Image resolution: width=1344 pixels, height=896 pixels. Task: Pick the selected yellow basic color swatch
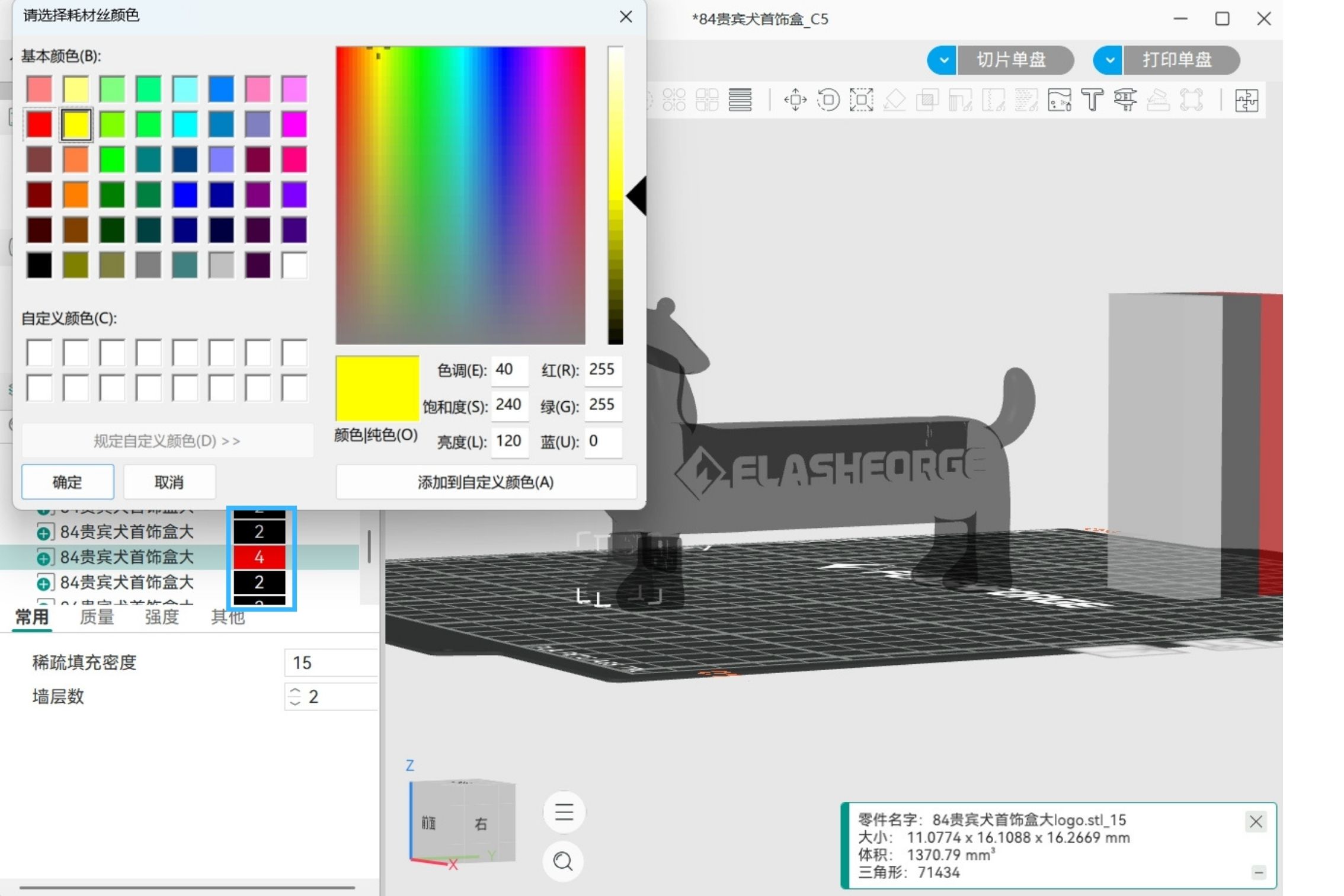pos(76,124)
